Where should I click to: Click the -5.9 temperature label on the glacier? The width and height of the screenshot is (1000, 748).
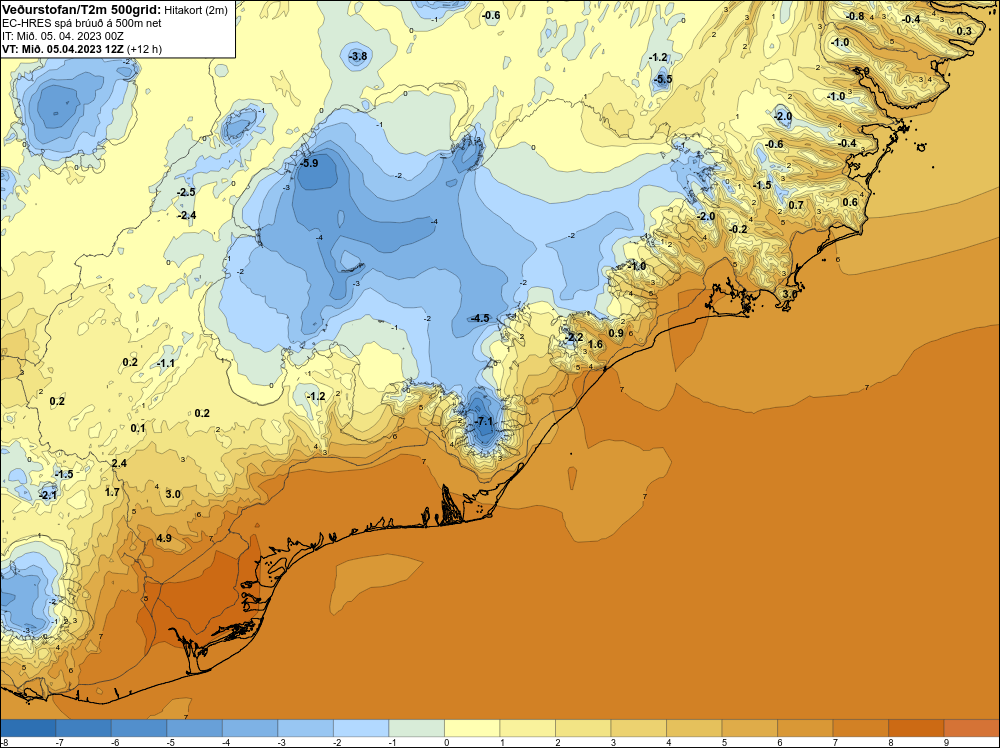pyautogui.click(x=309, y=163)
